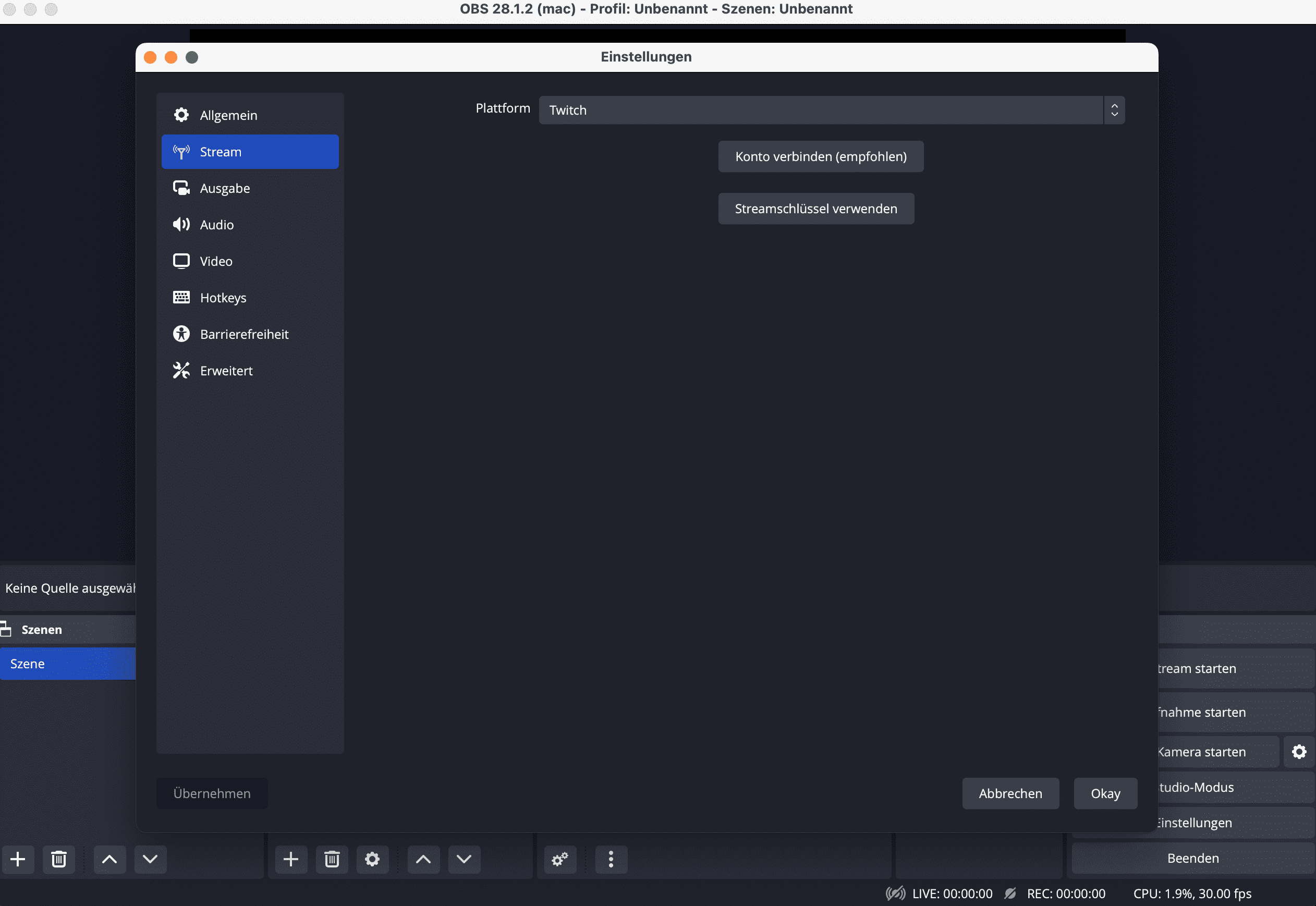
Task: Minimize the Einstellungen dialog
Action: 171,57
